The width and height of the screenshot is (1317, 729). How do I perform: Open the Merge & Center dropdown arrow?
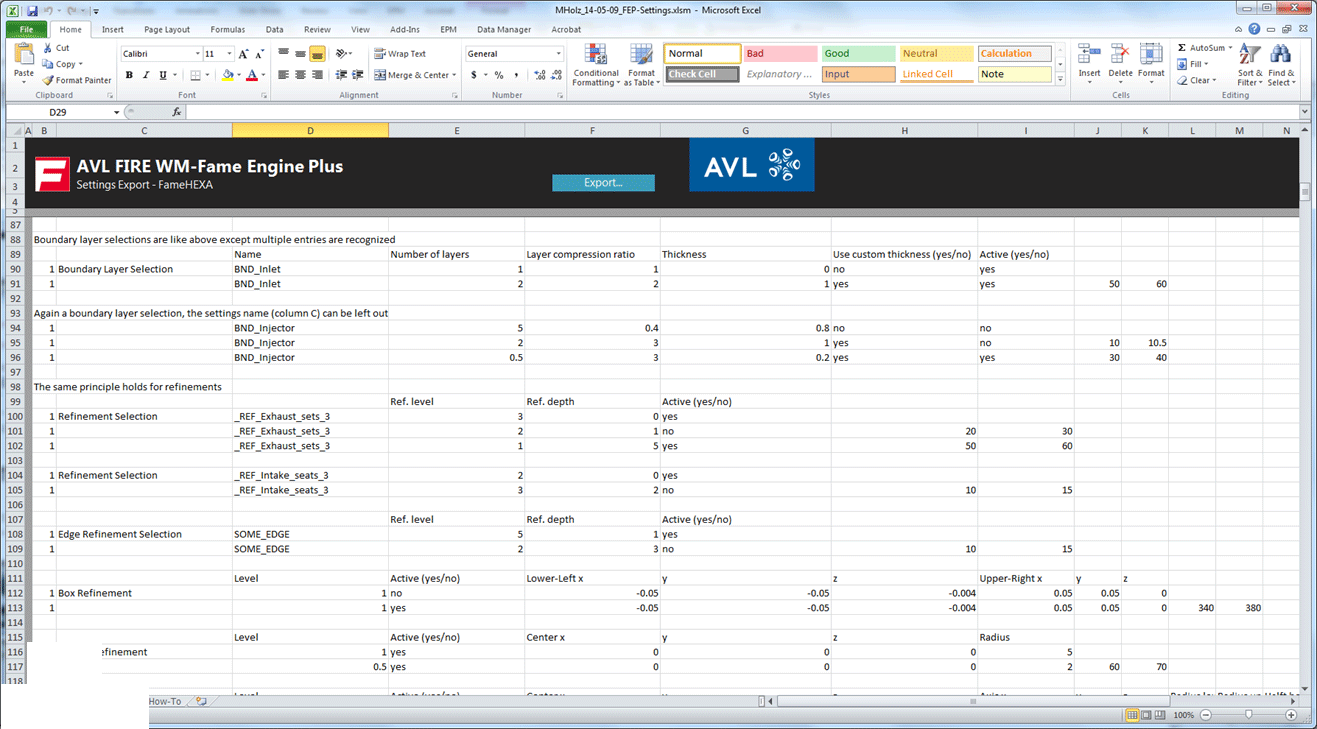(x=454, y=75)
